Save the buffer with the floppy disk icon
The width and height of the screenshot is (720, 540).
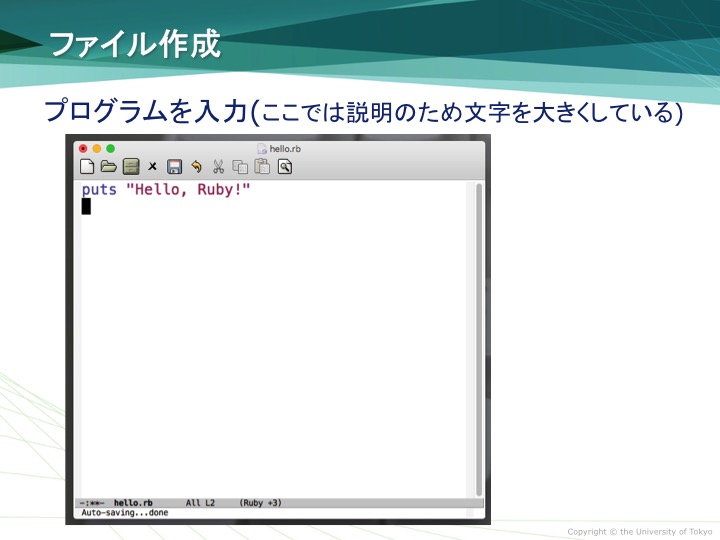coord(174,167)
